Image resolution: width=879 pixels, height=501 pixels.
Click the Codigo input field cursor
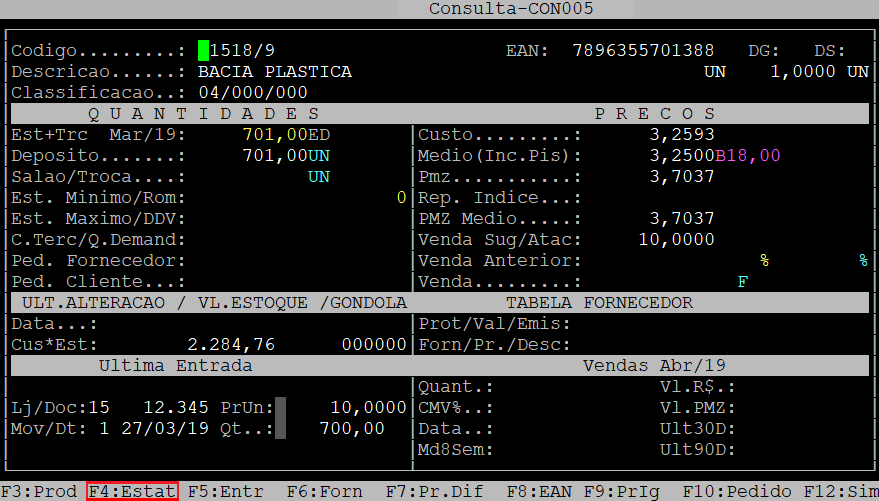[203, 50]
